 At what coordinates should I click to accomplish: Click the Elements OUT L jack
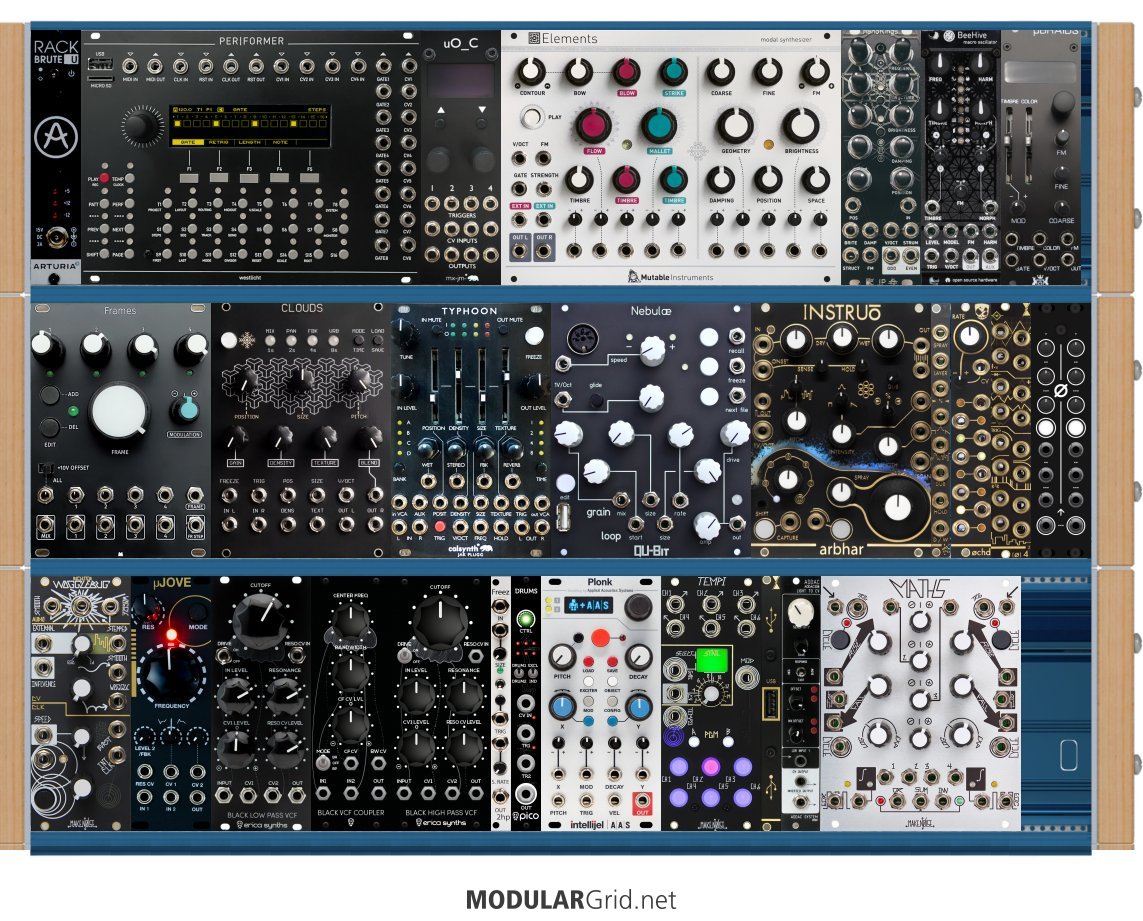(519, 250)
